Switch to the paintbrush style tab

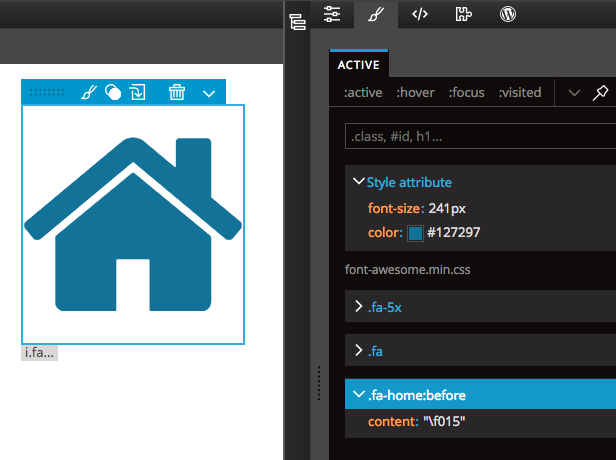pyautogui.click(x=376, y=15)
